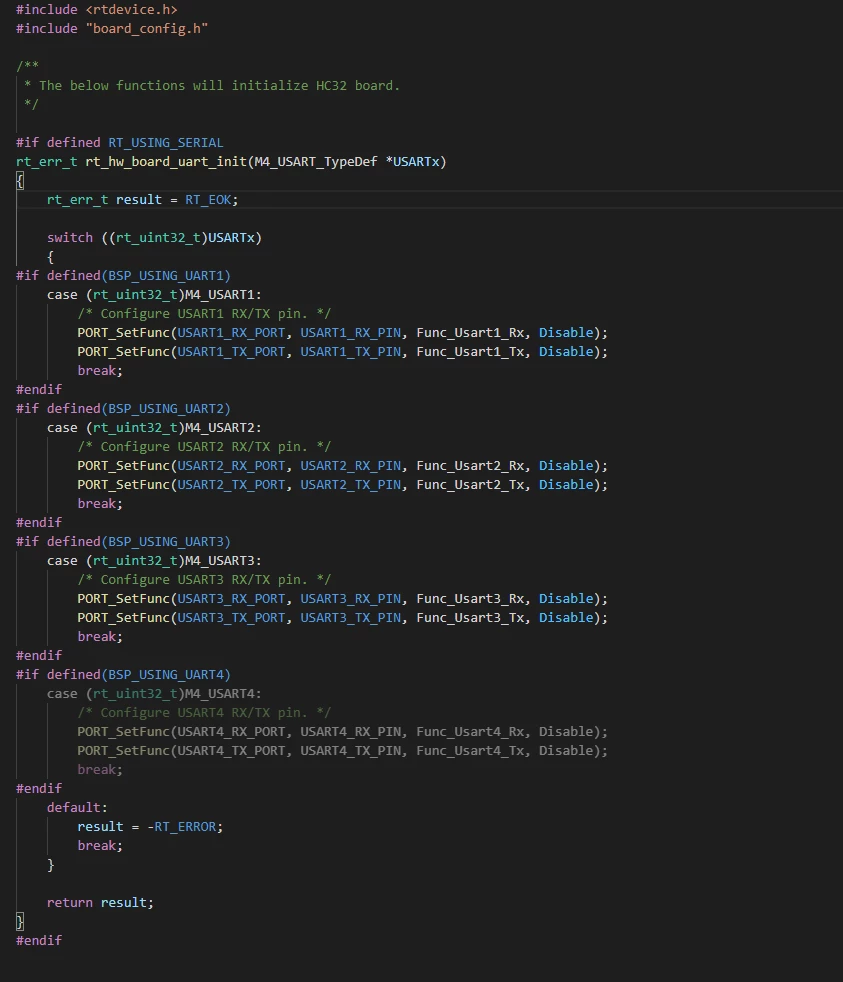This screenshot has width=843, height=982.
Task: Click the "board_config.h" include string
Action: click(x=147, y=29)
